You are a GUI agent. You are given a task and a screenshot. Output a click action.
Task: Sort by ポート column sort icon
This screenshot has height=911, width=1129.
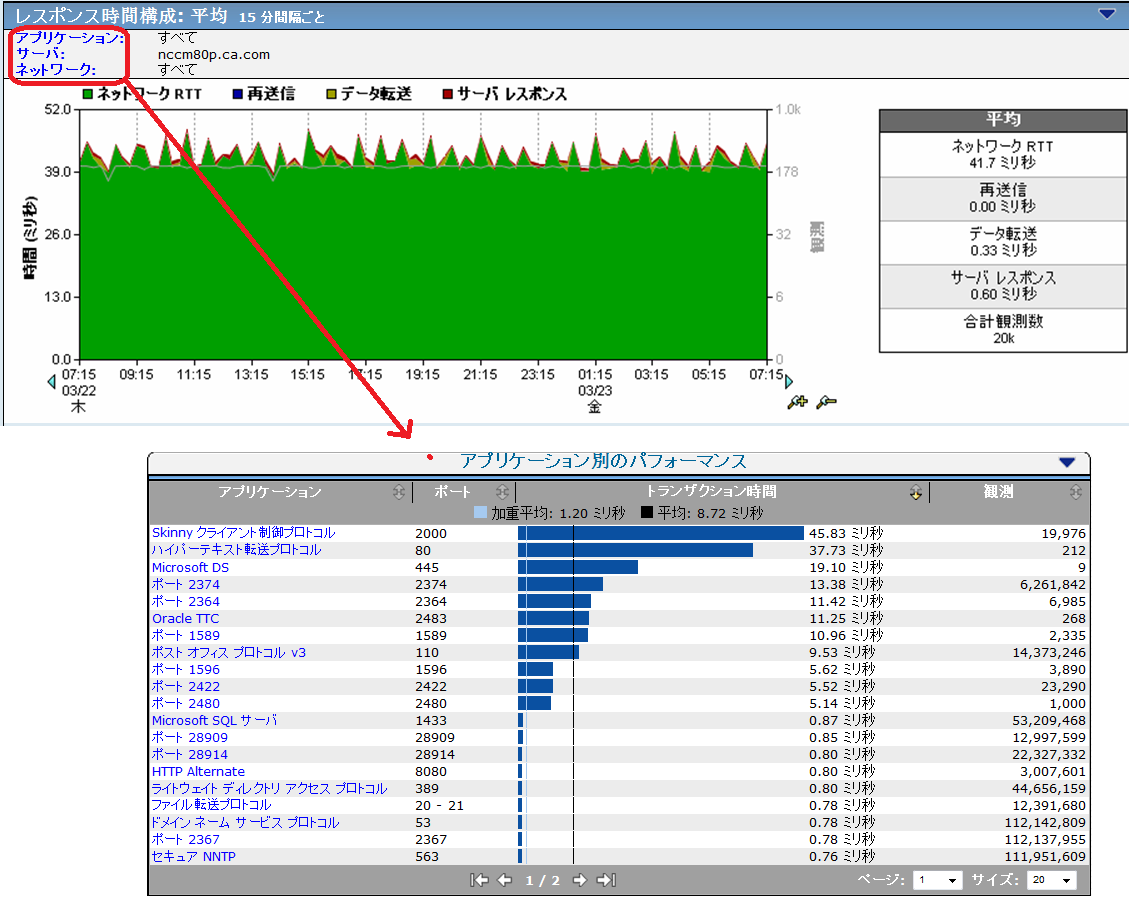click(502, 492)
